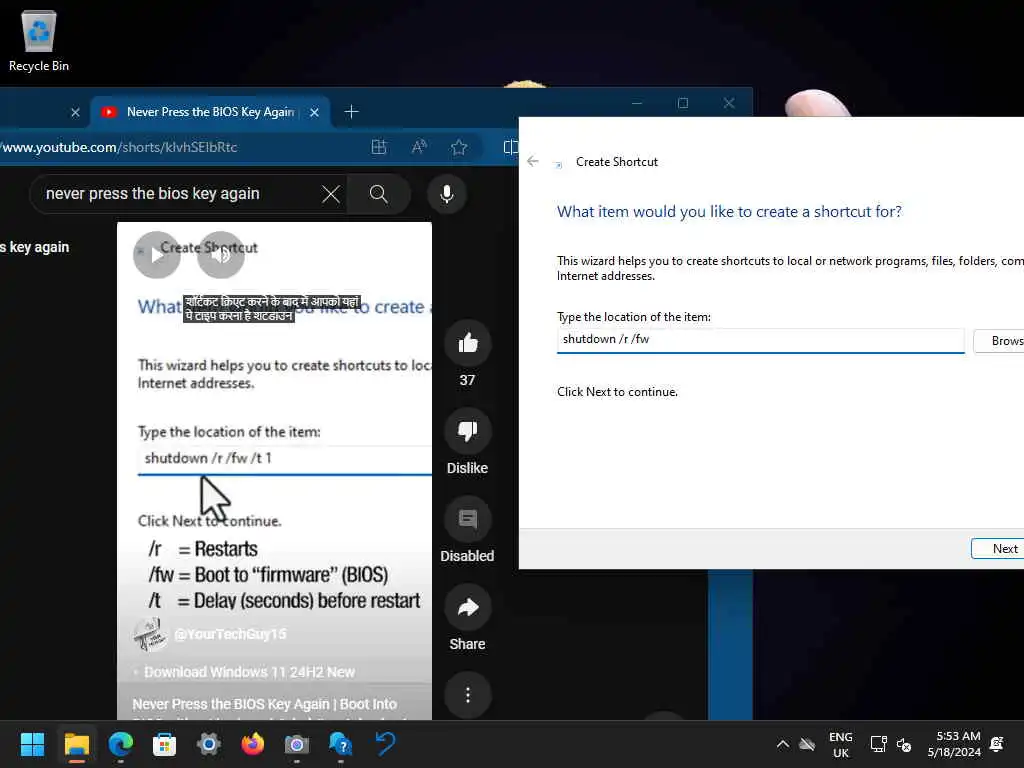1024x768 pixels.
Task: Open the three-dot more options menu
Action: (x=468, y=695)
